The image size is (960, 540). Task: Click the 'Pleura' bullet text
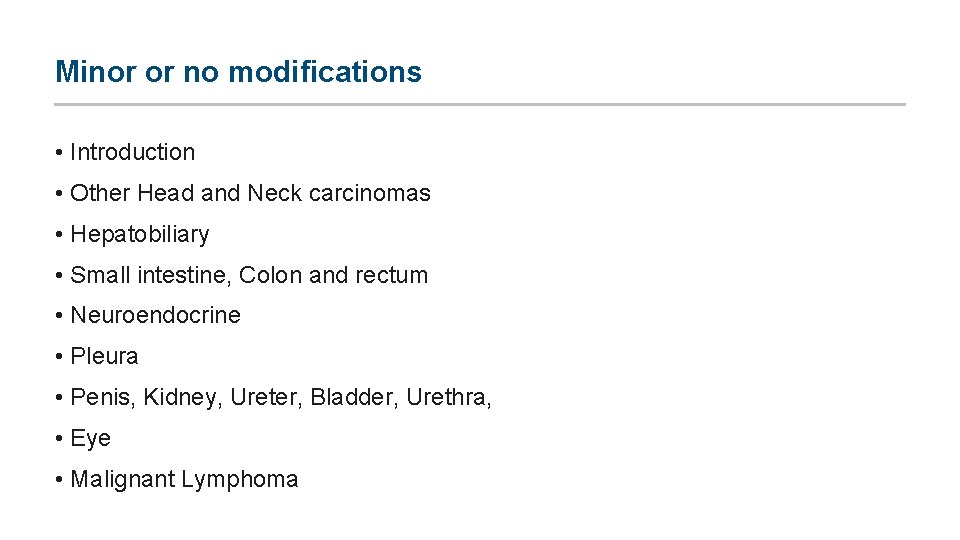click(x=104, y=357)
